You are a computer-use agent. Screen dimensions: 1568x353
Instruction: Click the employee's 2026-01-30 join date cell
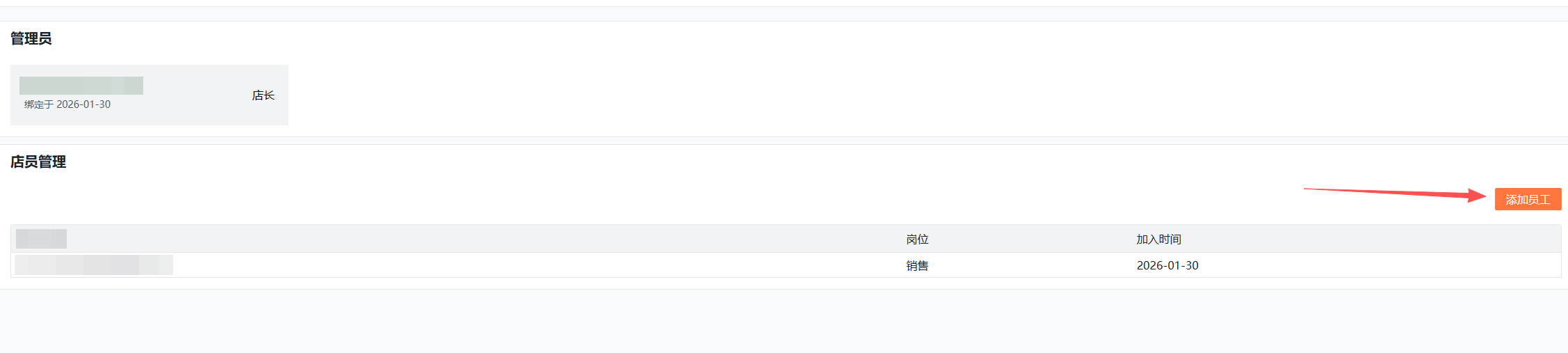[x=1167, y=265]
